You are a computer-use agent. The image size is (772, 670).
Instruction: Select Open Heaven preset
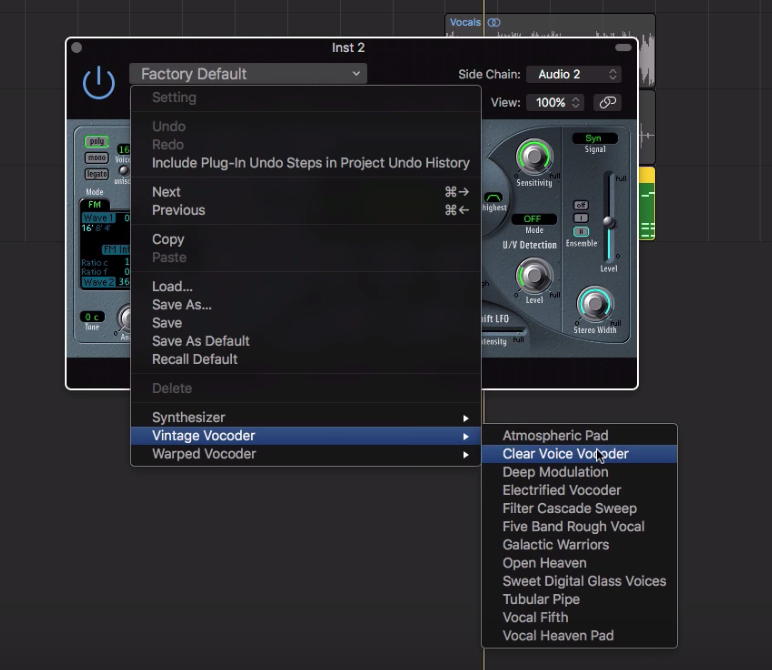(579, 563)
